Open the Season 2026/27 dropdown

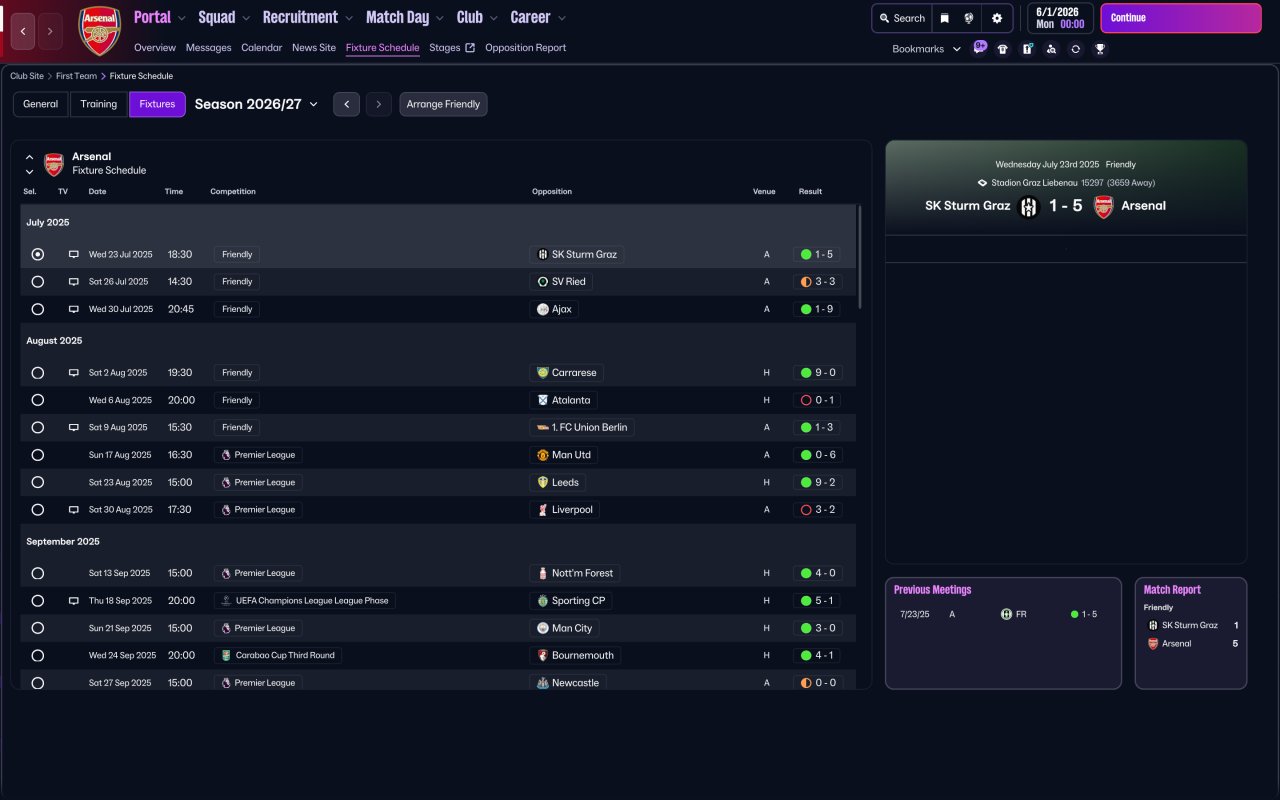[256, 104]
